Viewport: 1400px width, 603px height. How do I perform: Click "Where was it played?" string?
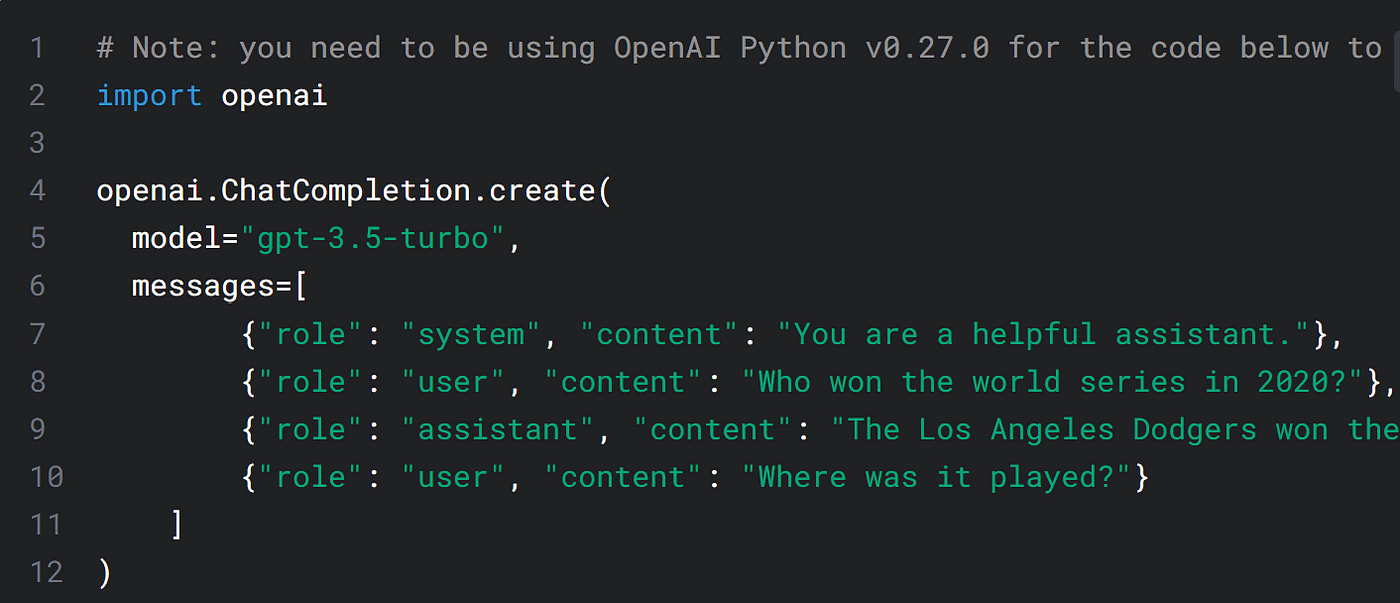[x=936, y=478]
